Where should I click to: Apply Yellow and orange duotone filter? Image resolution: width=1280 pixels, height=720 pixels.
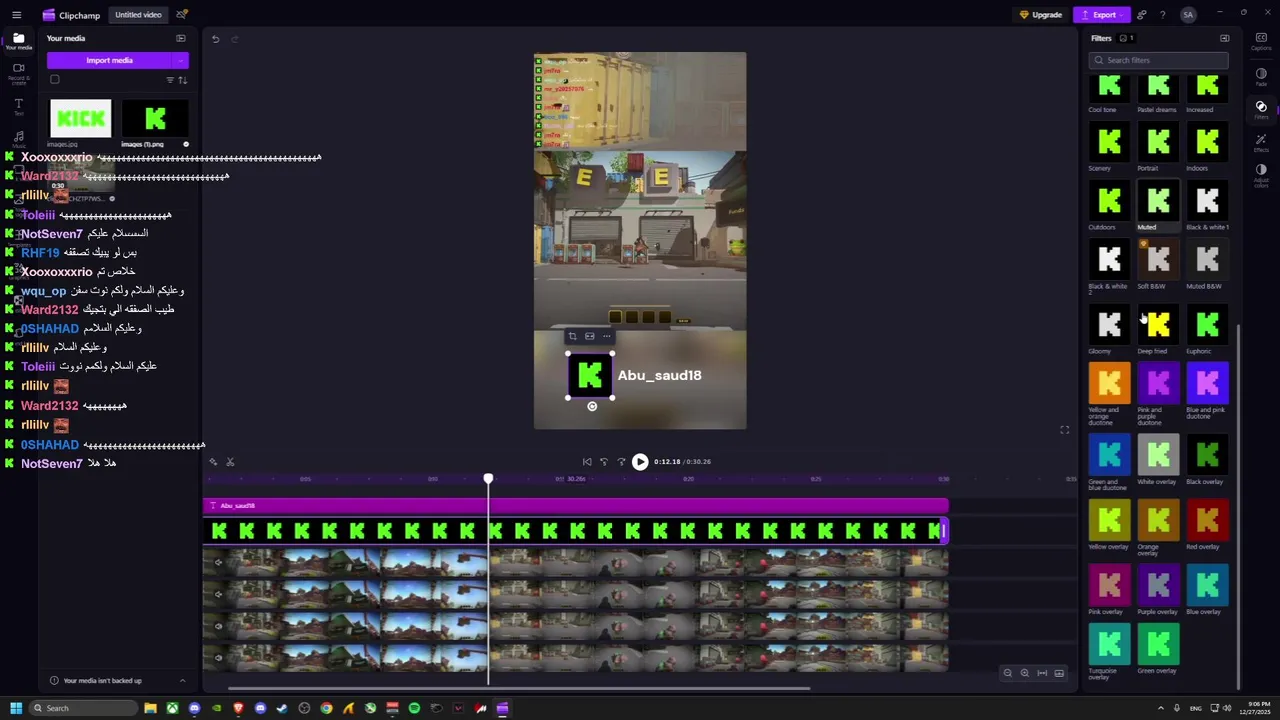1109,383
